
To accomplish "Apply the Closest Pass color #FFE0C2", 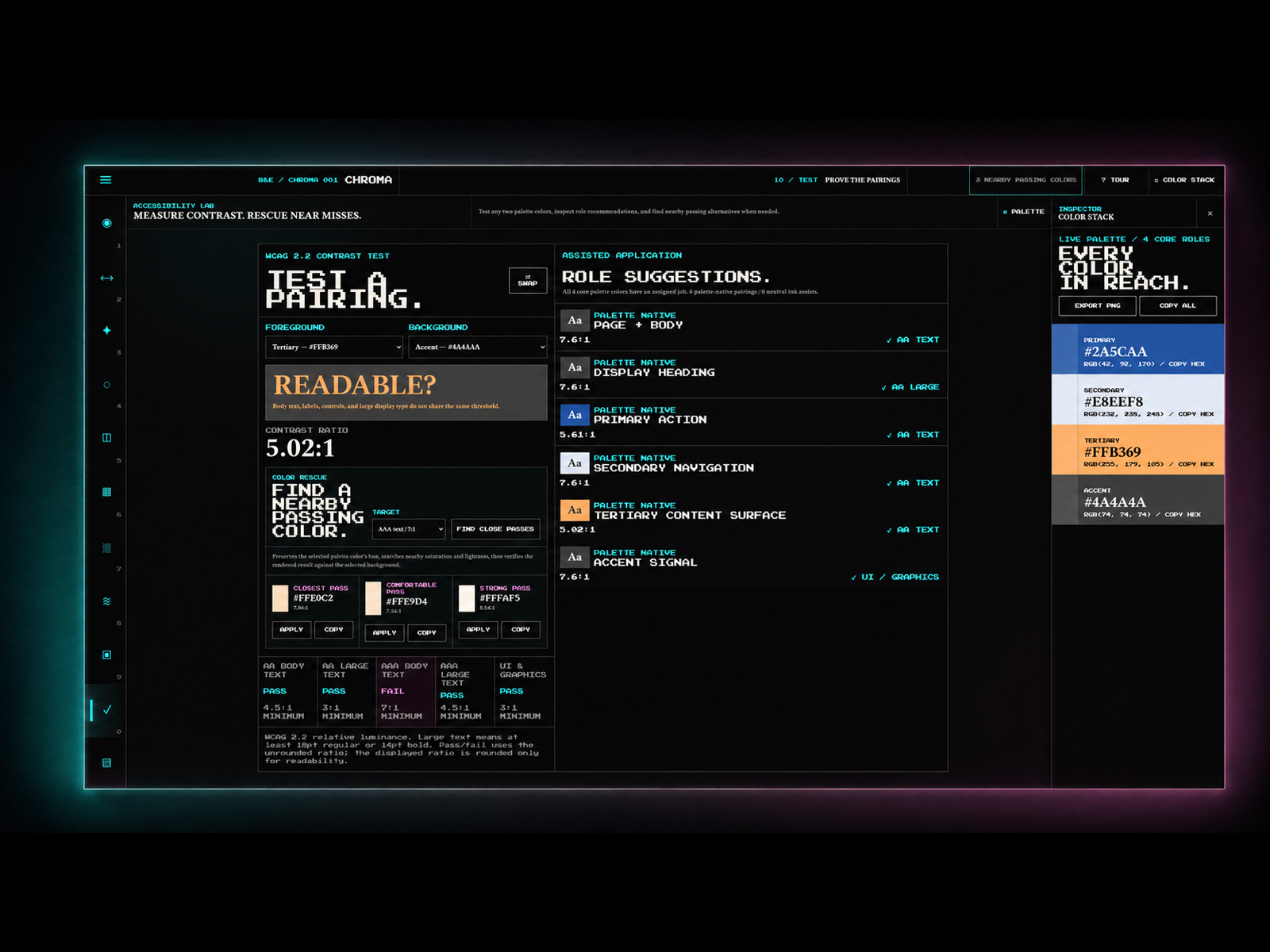I will point(291,630).
